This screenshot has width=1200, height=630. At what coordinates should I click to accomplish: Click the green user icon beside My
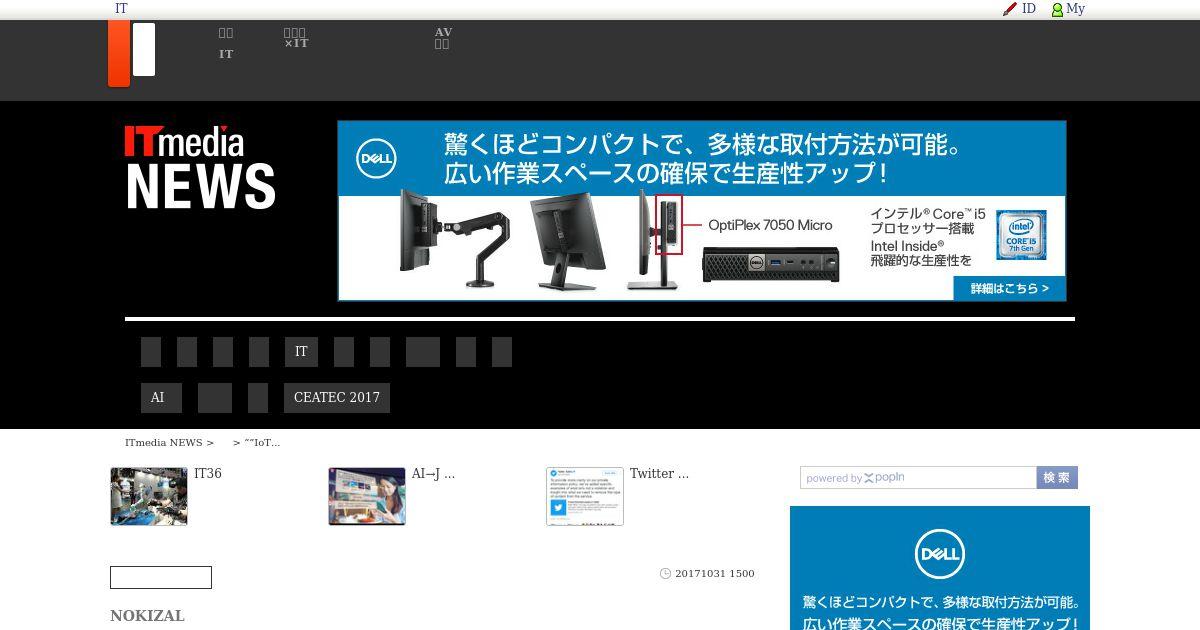[x=1057, y=9]
